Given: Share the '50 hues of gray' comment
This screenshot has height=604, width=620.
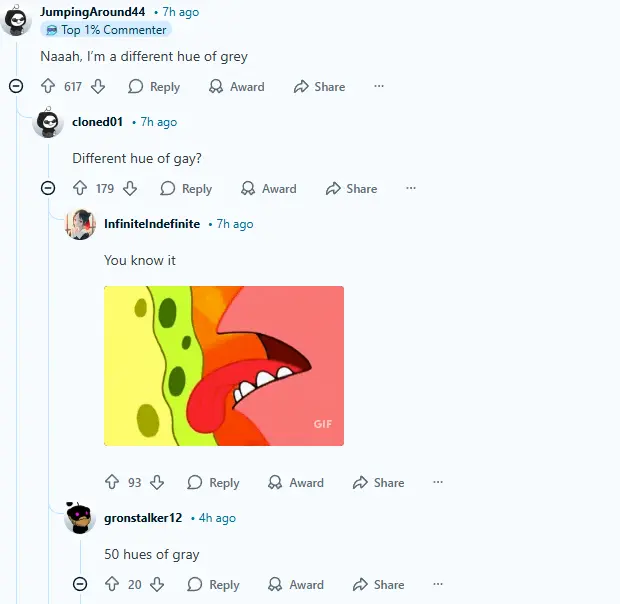Looking at the screenshot, I should click(378, 584).
